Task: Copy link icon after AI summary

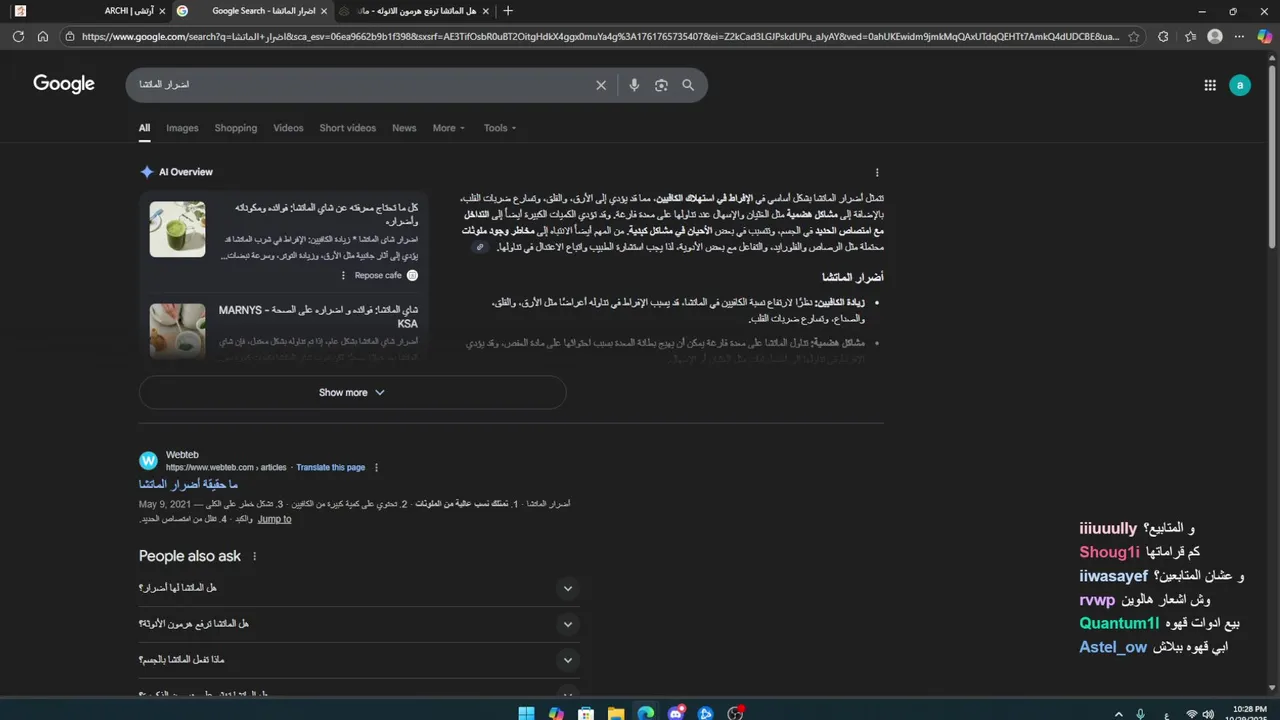Action: (480, 247)
